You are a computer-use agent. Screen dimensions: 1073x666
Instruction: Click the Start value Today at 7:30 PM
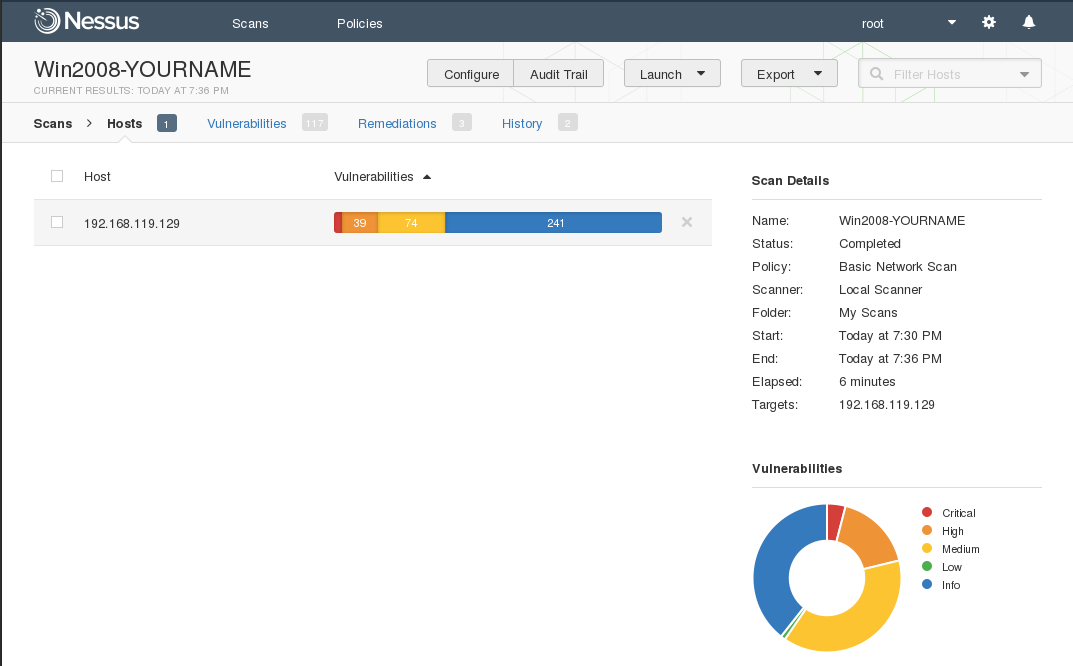[890, 335]
